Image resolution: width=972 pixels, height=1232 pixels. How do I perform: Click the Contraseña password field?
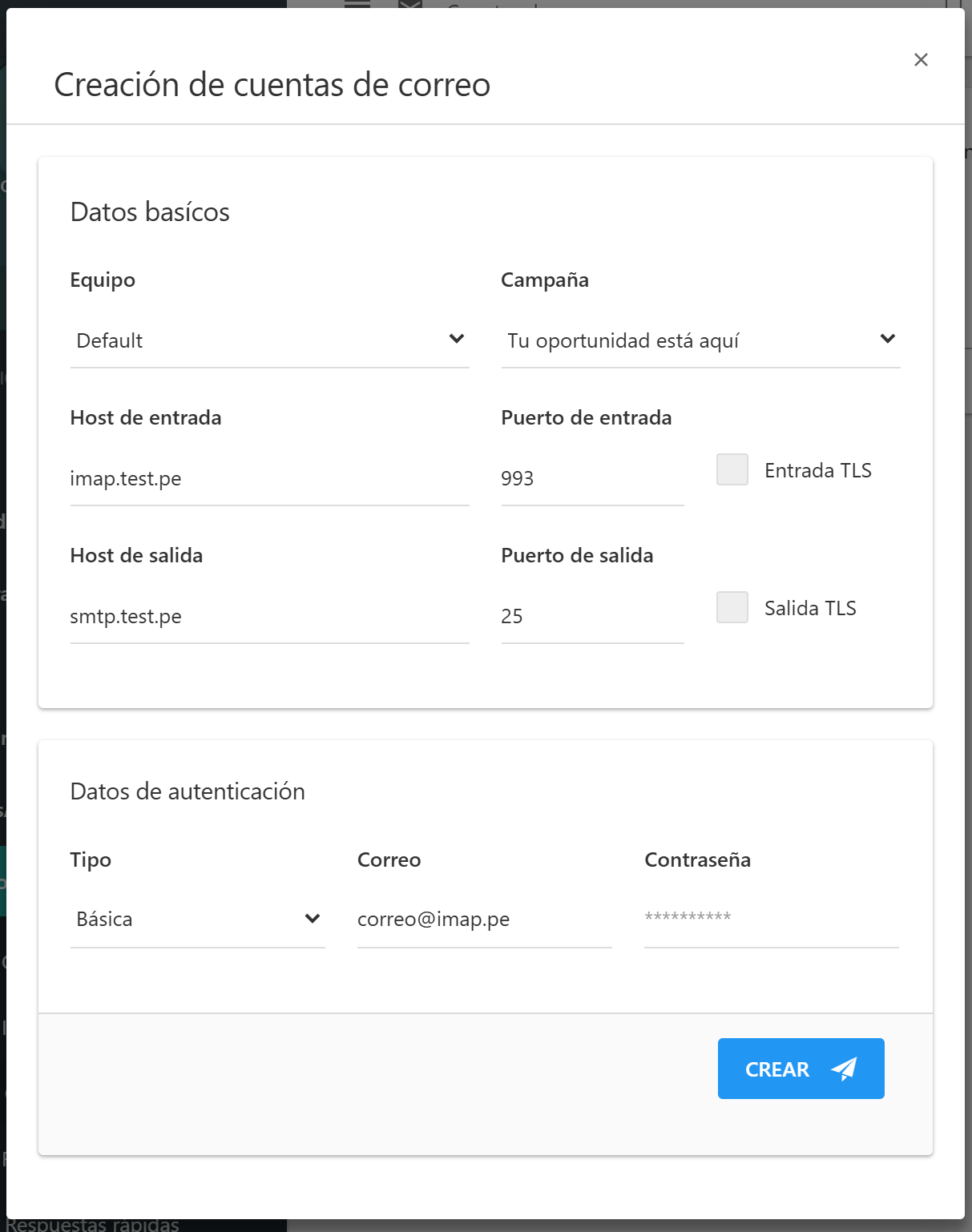pyautogui.click(x=771, y=919)
